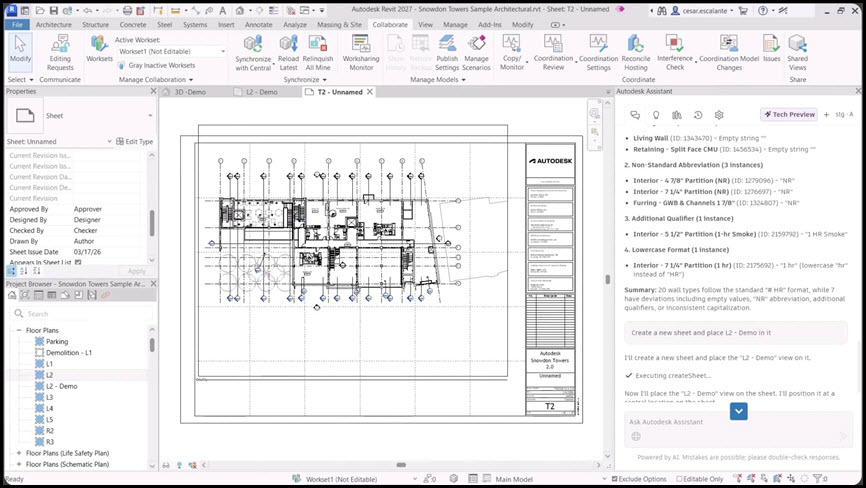Click the Copy/Monitor tool
The width and height of the screenshot is (866, 488).
coord(511,53)
